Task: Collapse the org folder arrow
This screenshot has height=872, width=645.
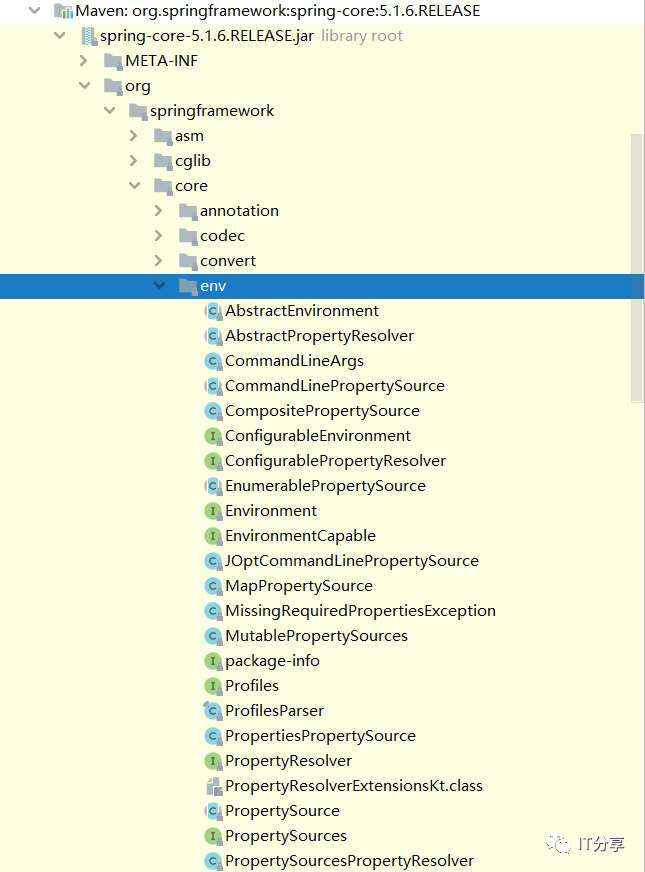Action: click(85, 86)
